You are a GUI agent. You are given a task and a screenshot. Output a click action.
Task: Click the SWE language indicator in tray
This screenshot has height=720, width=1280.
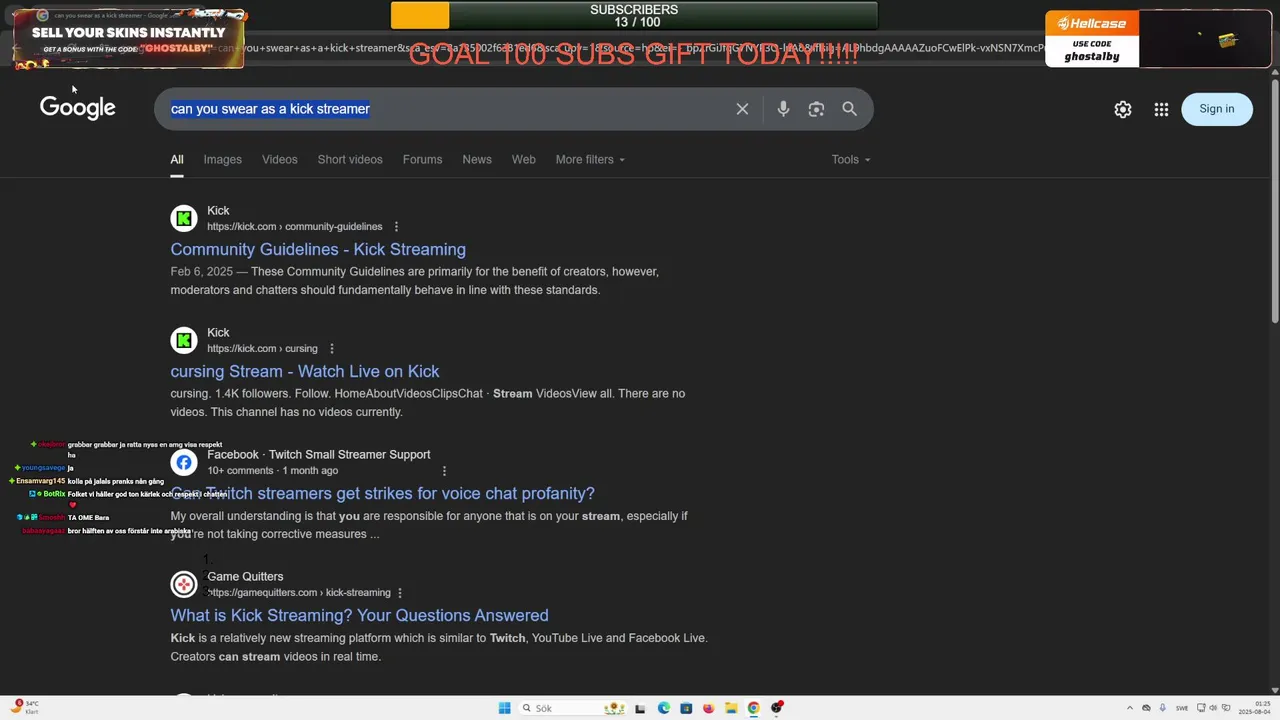[1182, 708]
